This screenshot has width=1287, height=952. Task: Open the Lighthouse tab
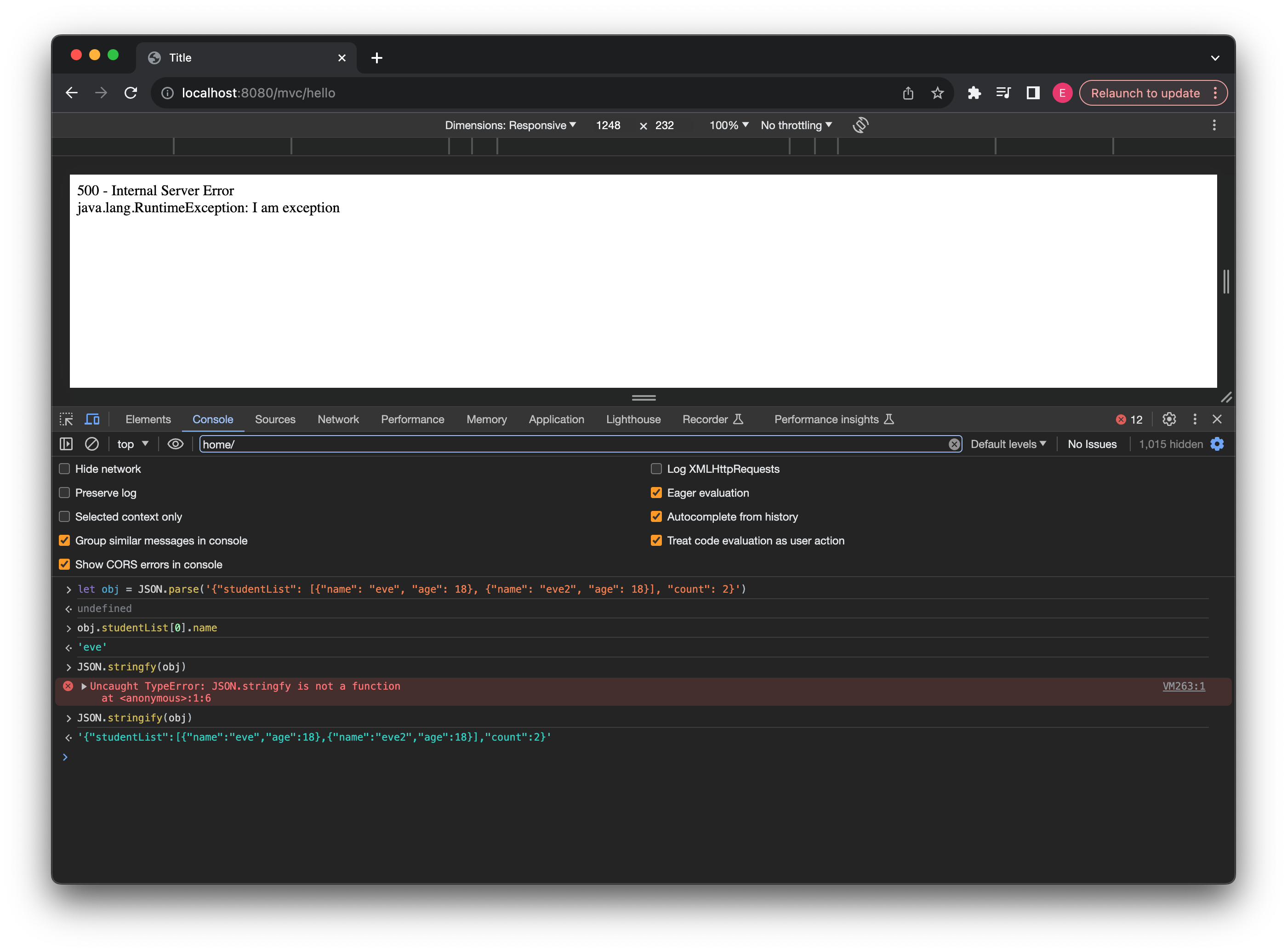click(633, 419)
